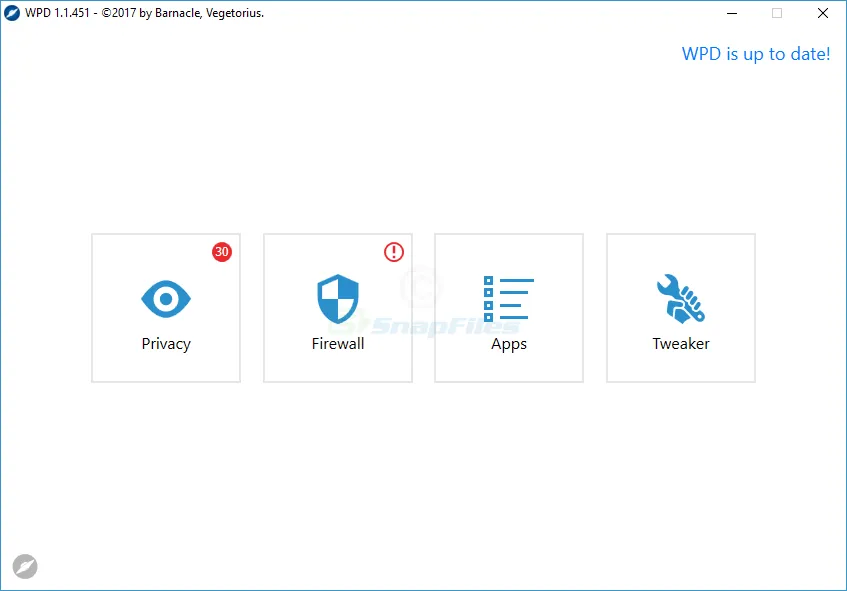
Task: Select the Privacy label text
Action: (166, 344)
